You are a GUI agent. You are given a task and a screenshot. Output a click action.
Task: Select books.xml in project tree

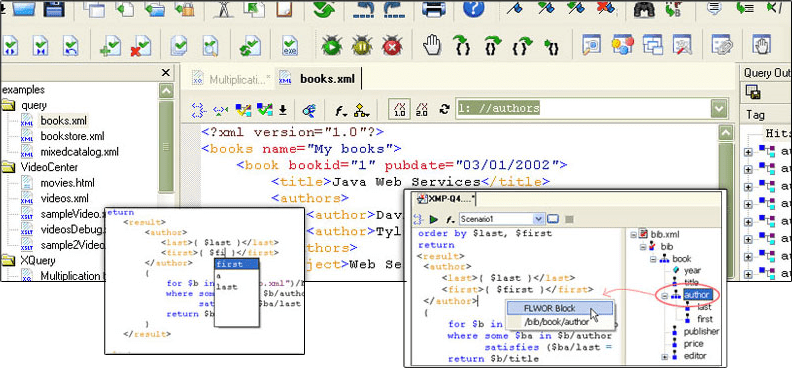click(x=64, y=121)
